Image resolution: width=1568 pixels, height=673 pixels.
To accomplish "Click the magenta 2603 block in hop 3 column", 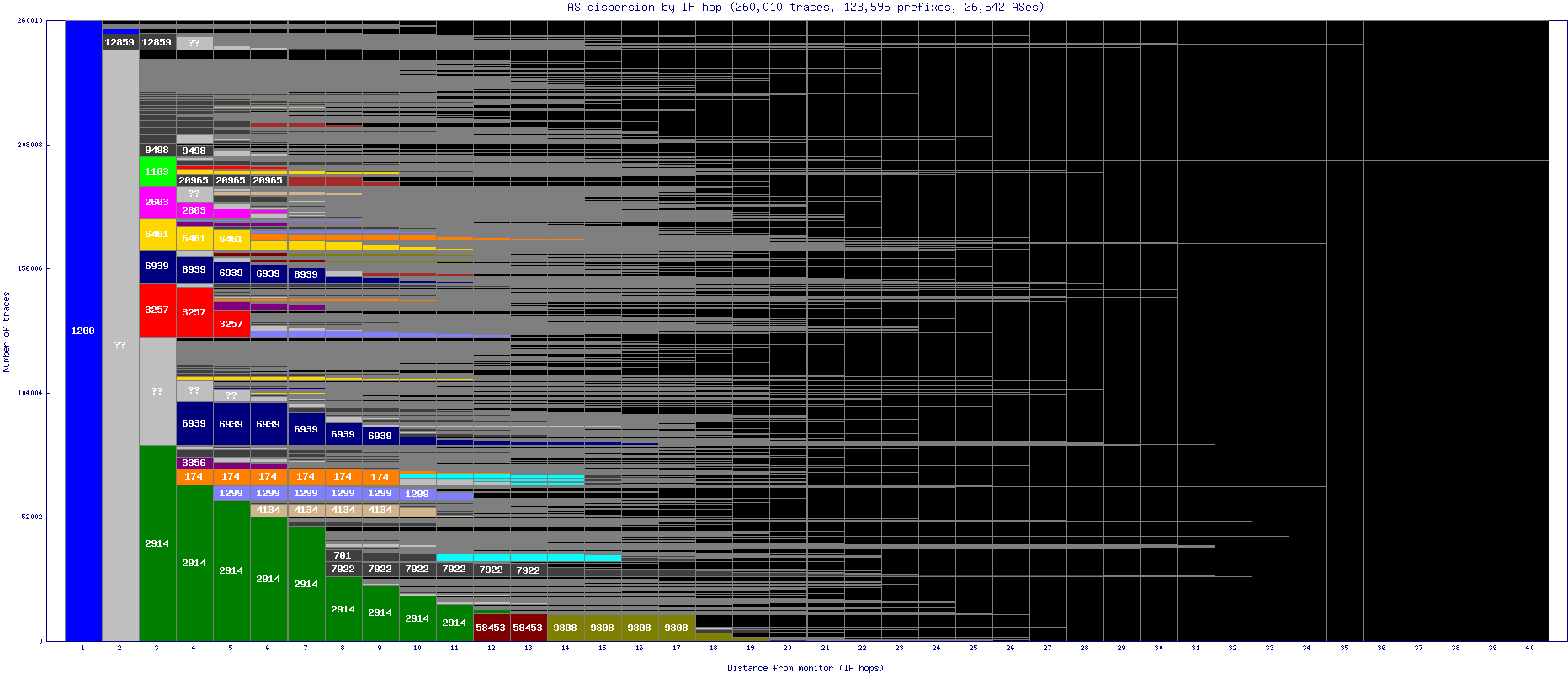I will [157, 202].
